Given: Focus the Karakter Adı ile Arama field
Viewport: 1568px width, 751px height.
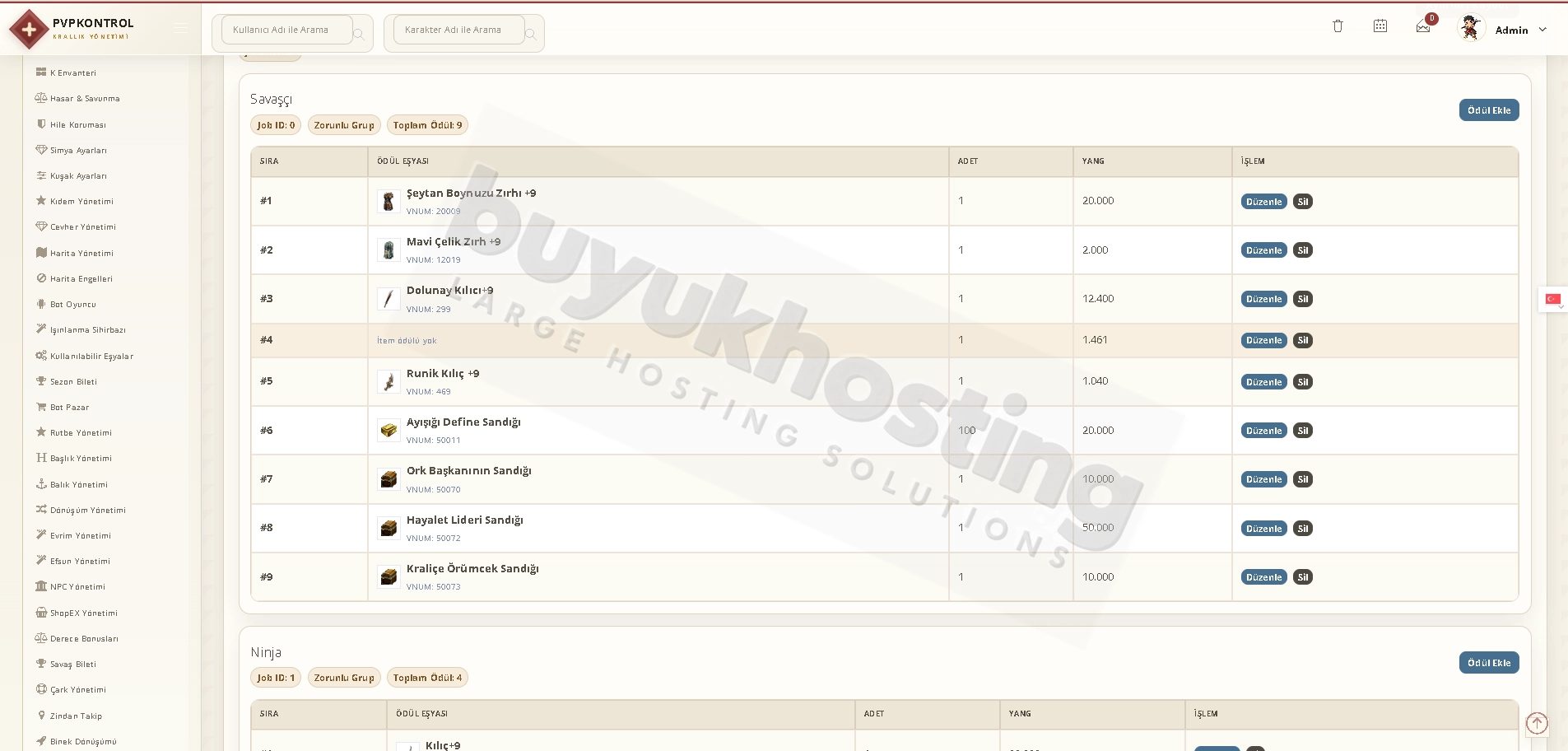Looking at the screenshot, I should tap(459, 30).
